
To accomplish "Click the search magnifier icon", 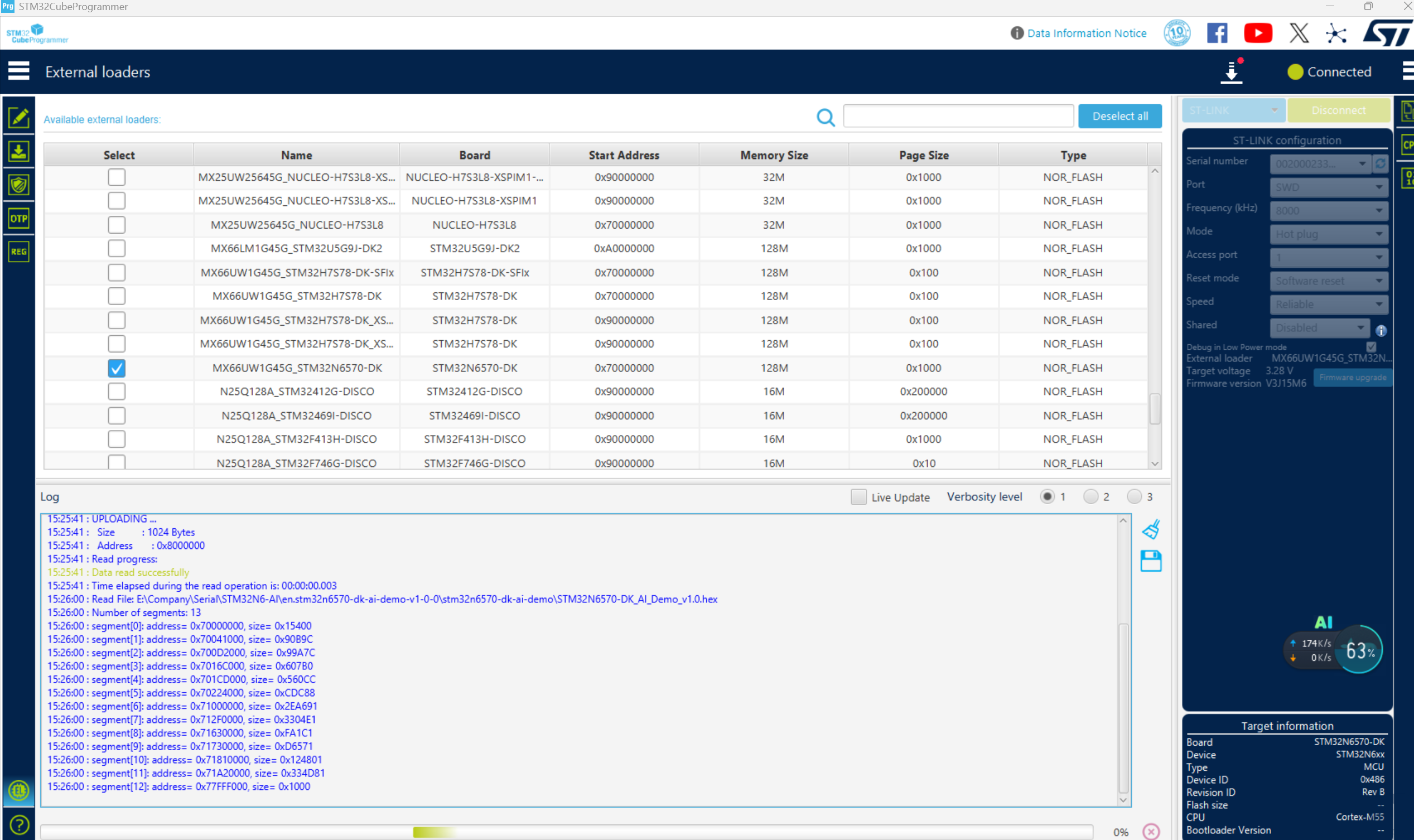I will pos(826,117).
